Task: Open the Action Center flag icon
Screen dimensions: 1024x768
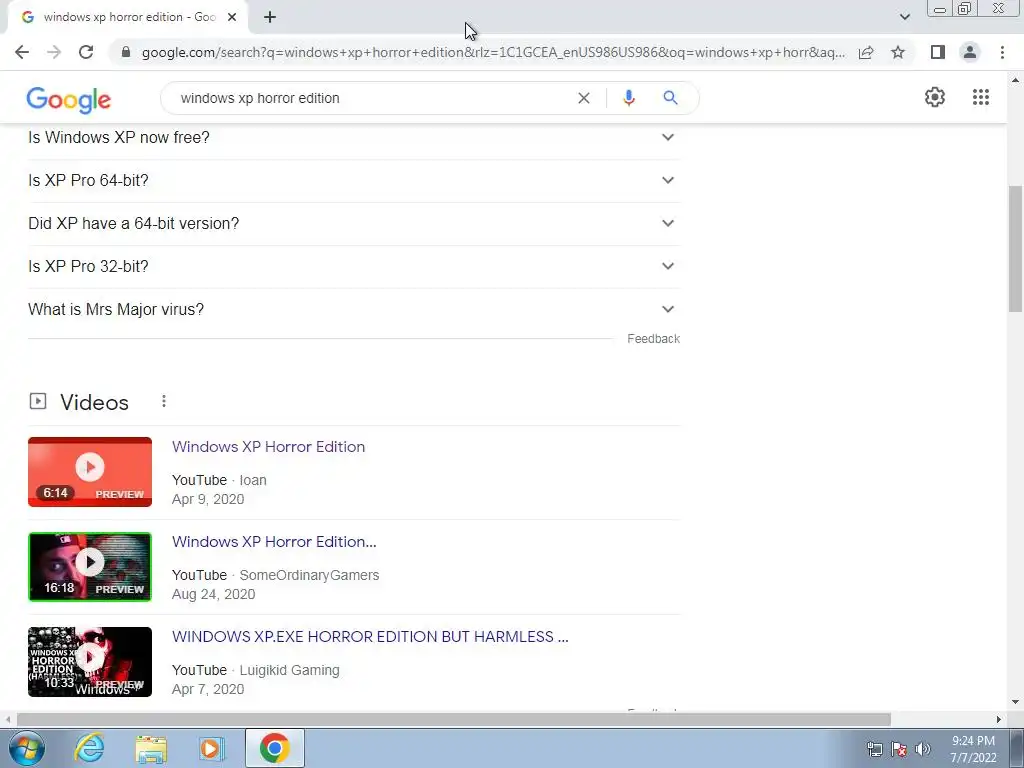Action: click(899, 749)
